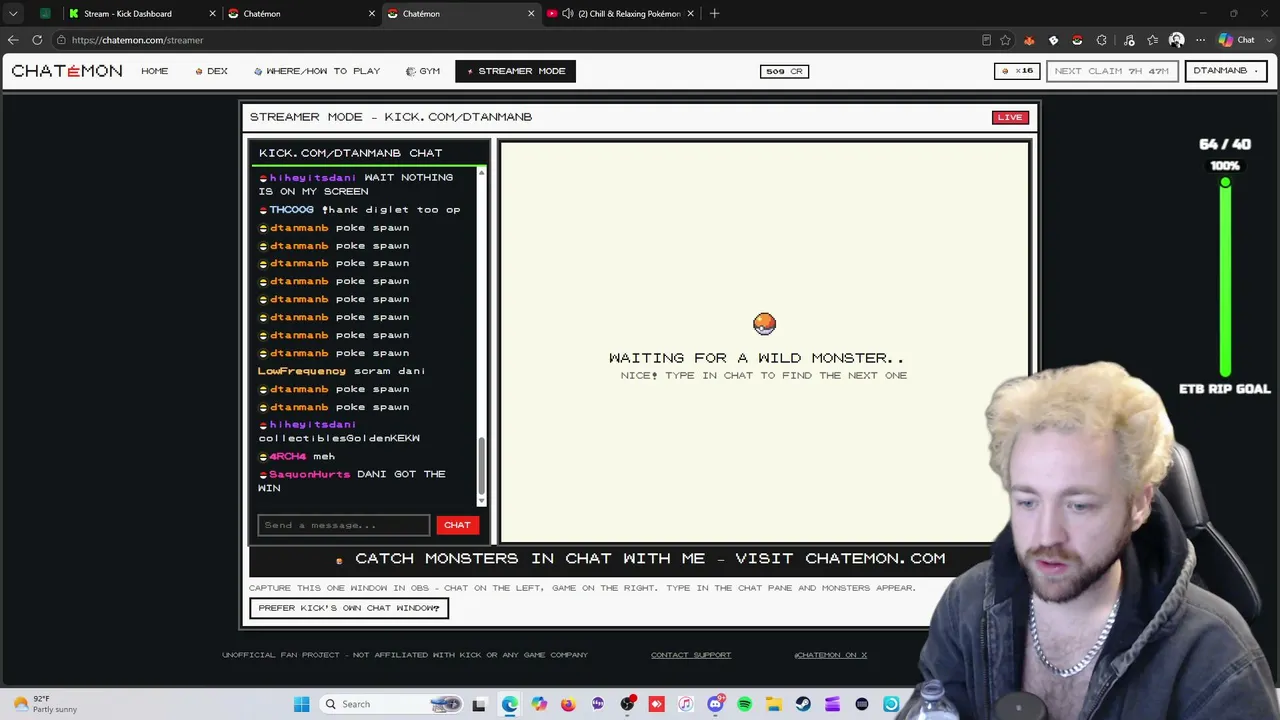Screen dimensions: 1280x720
Task: Click the Windows taskbar Search box
Action: click(392, 704)
